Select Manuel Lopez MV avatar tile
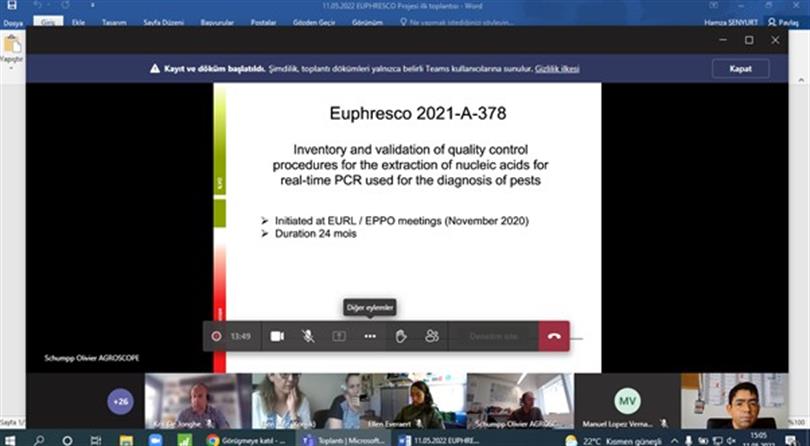This screenshot has width=810, height=446. coord(626,398)
